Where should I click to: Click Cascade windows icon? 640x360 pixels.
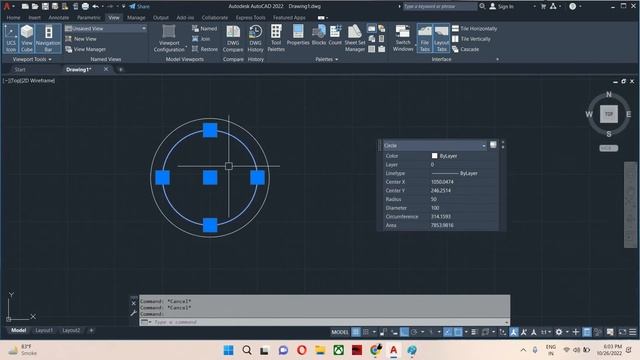pos(456,49)
